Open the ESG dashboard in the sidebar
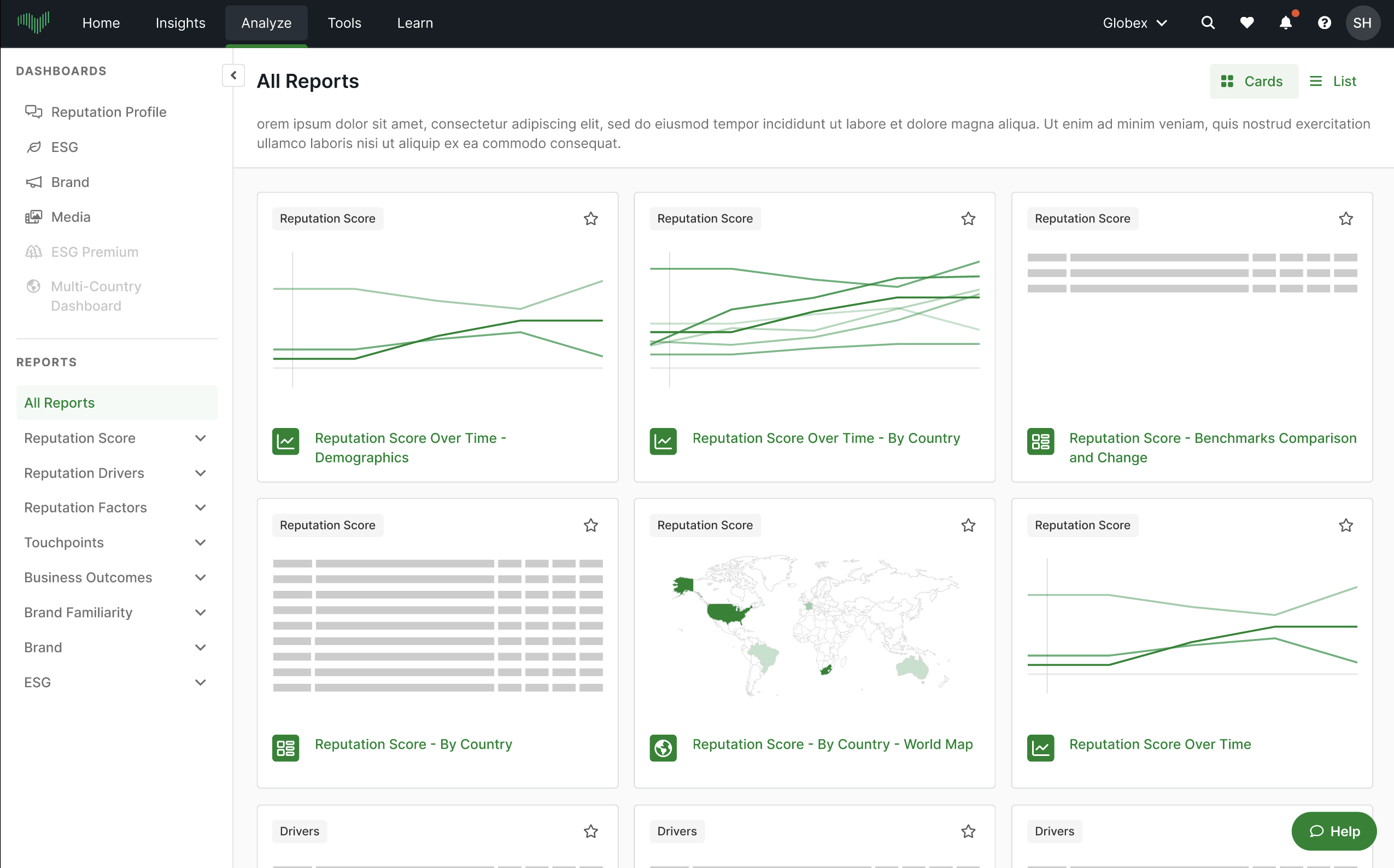The image size is (1394, 868). [x=65, y=147]
